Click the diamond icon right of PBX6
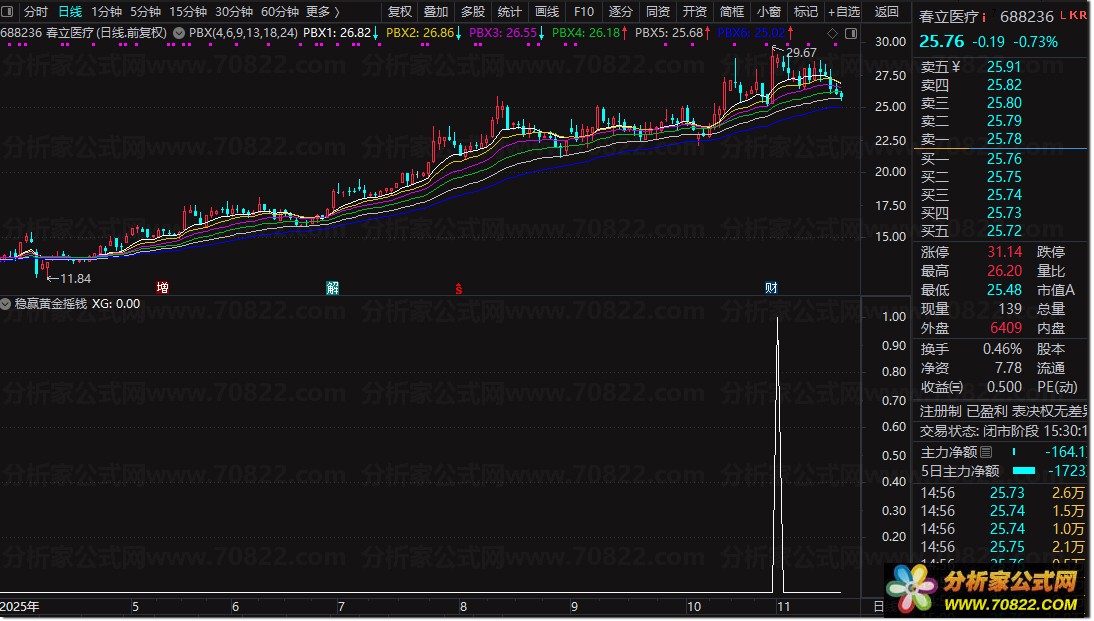The width and height of the screenshot is (1094, 621). coord(833,33)
